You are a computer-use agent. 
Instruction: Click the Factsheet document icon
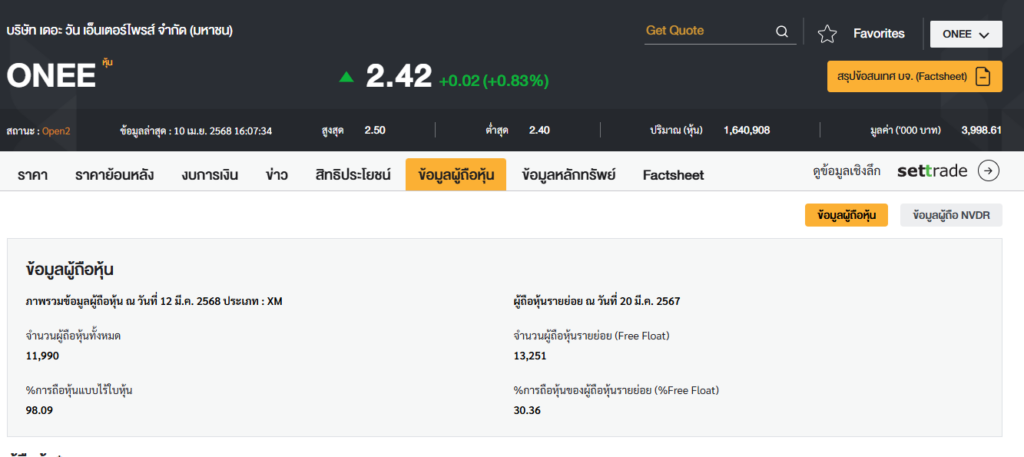tap(983, 77)
